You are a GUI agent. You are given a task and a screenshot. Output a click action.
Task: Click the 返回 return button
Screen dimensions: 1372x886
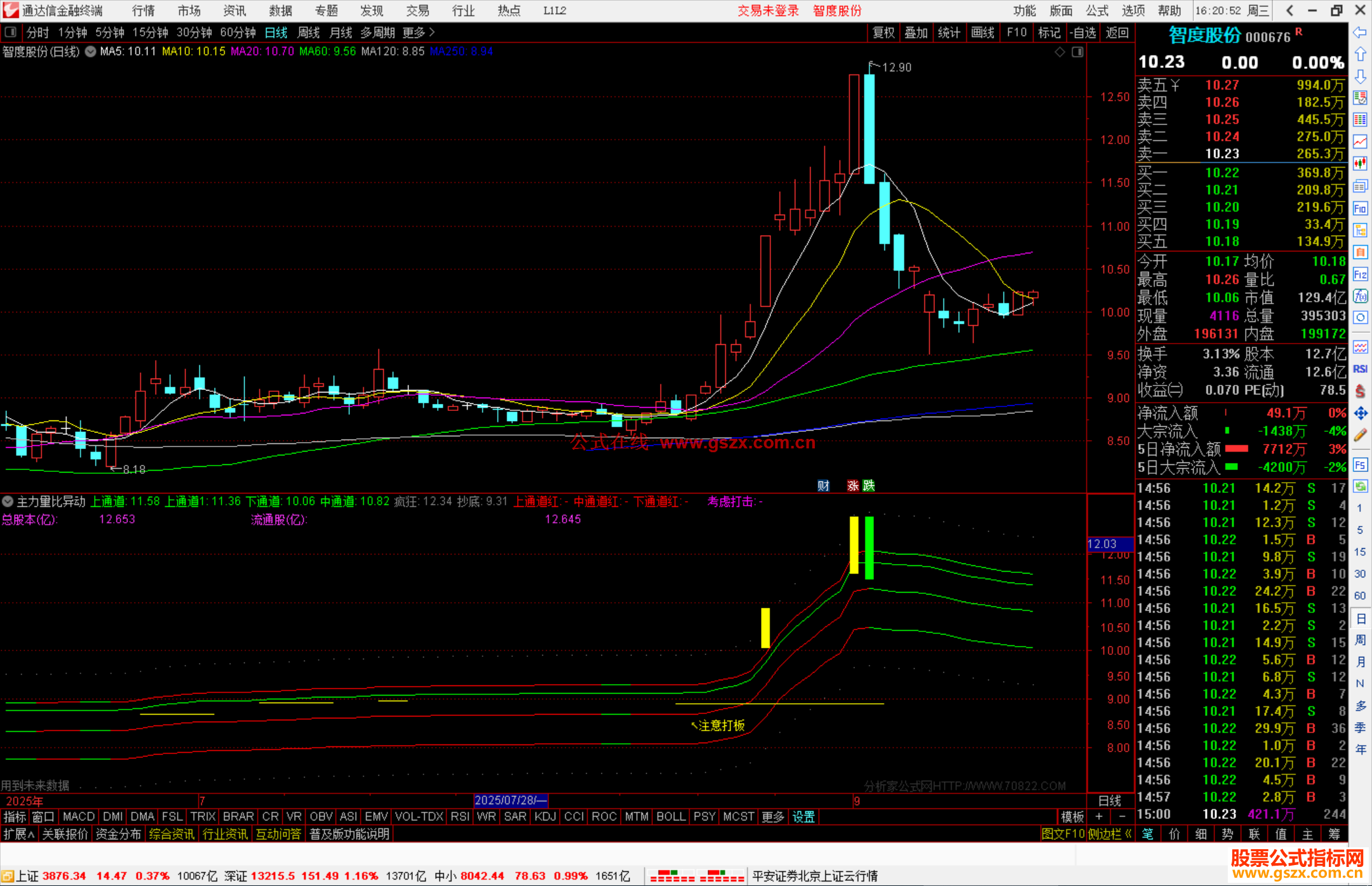[x=1117, y=32]
